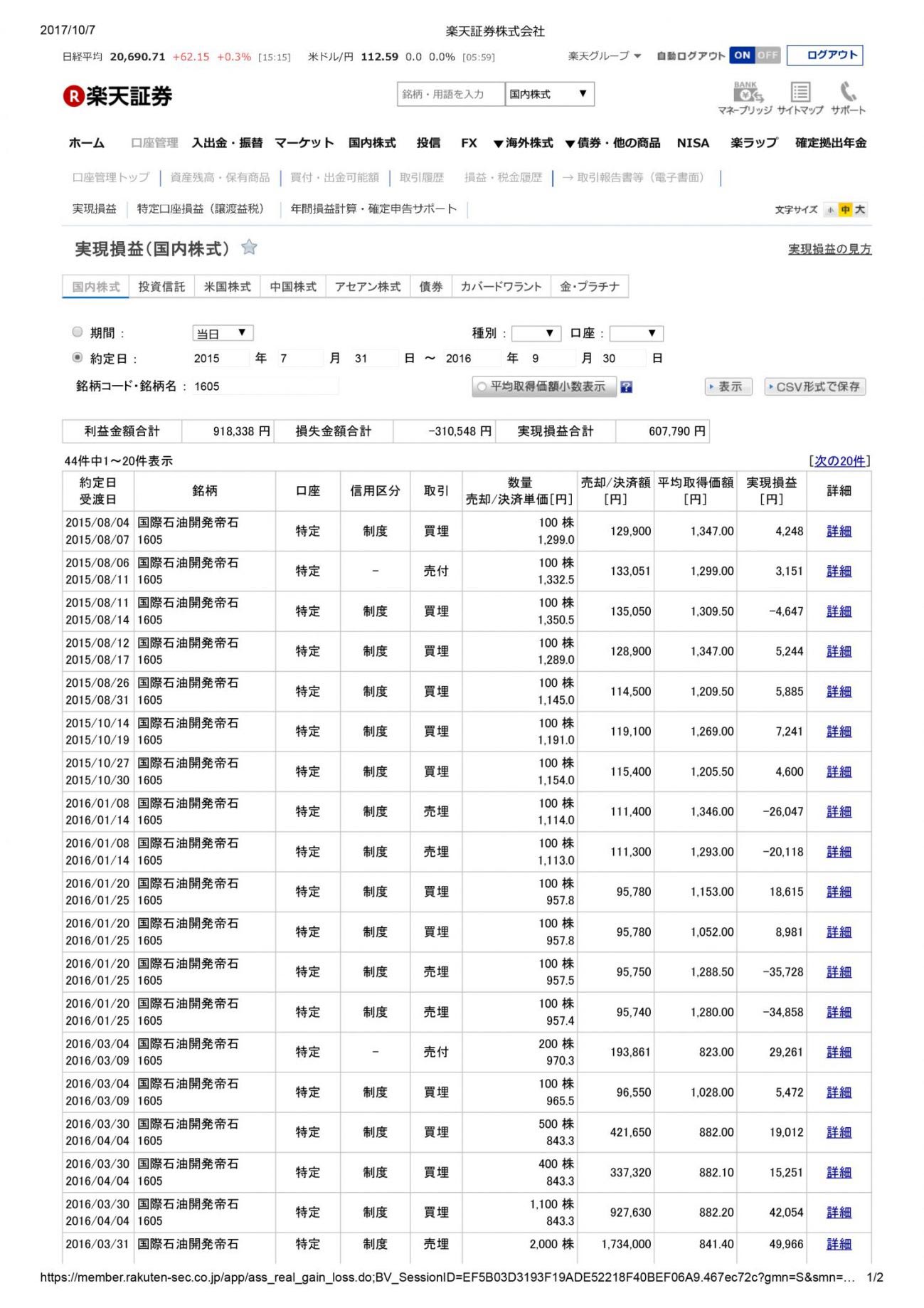
Task: Select the 約定日 radio button
Action: tap(78, 357)
